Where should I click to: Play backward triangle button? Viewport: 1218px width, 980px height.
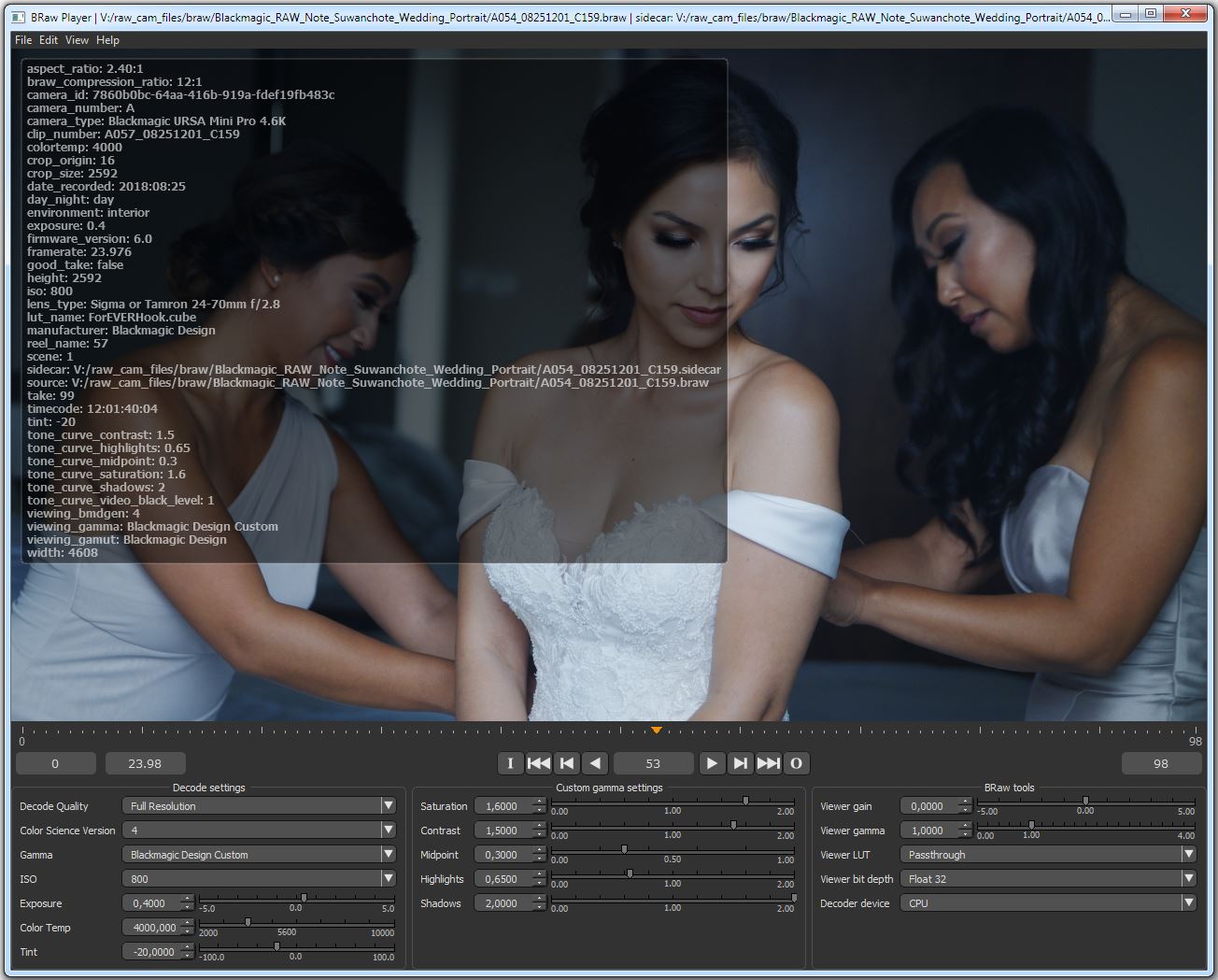pyautogui.click(x=595, y=763)
